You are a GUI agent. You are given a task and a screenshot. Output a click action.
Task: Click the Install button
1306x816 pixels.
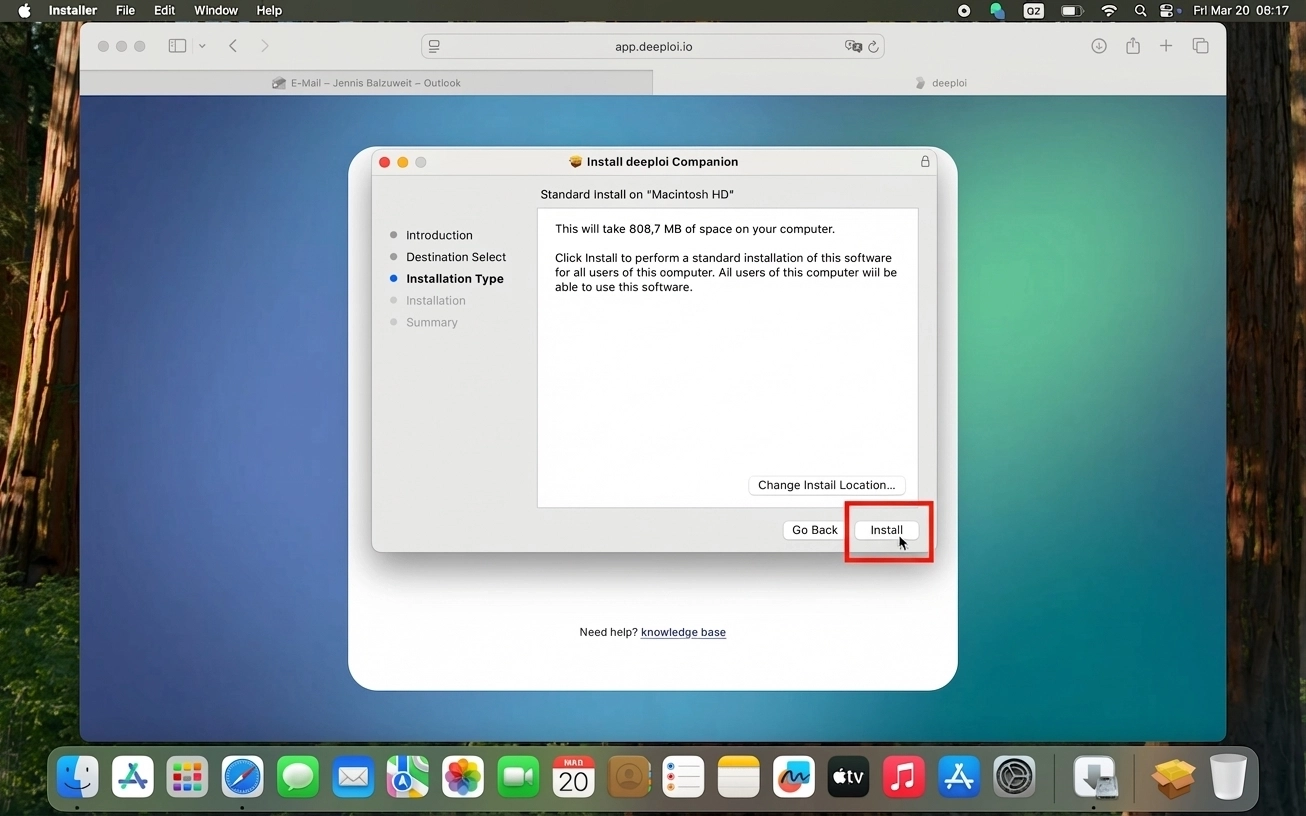tap(886, 530)
